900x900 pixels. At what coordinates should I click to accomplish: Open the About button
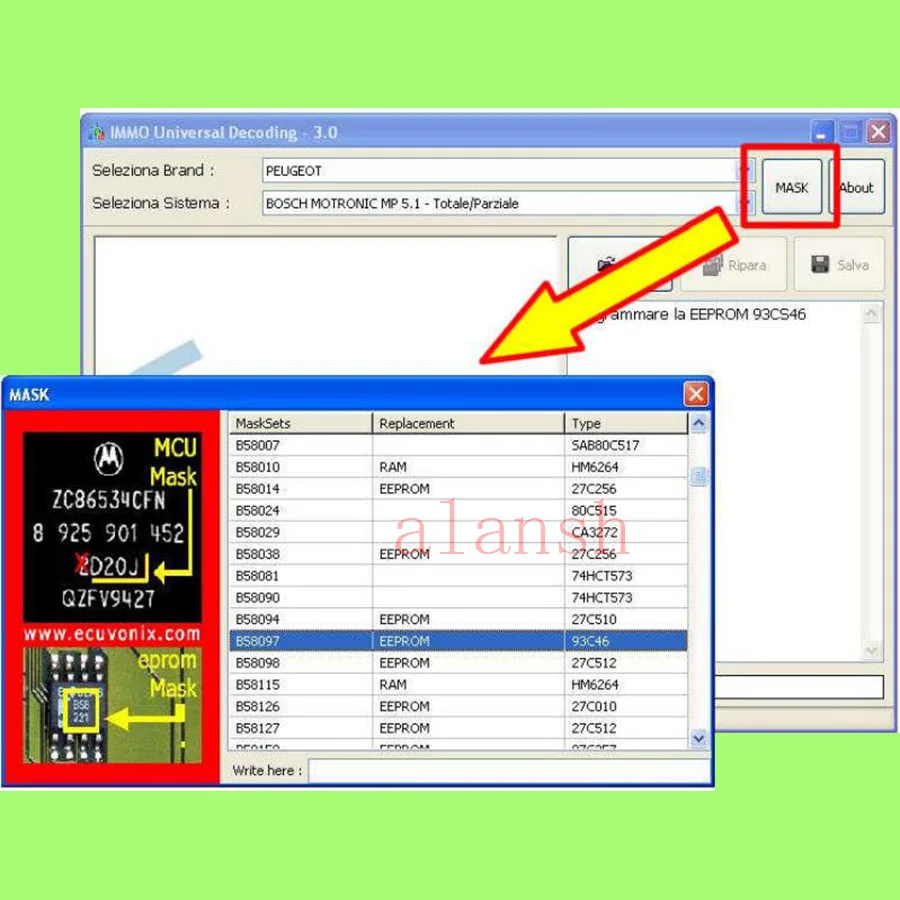click(857, 187)
